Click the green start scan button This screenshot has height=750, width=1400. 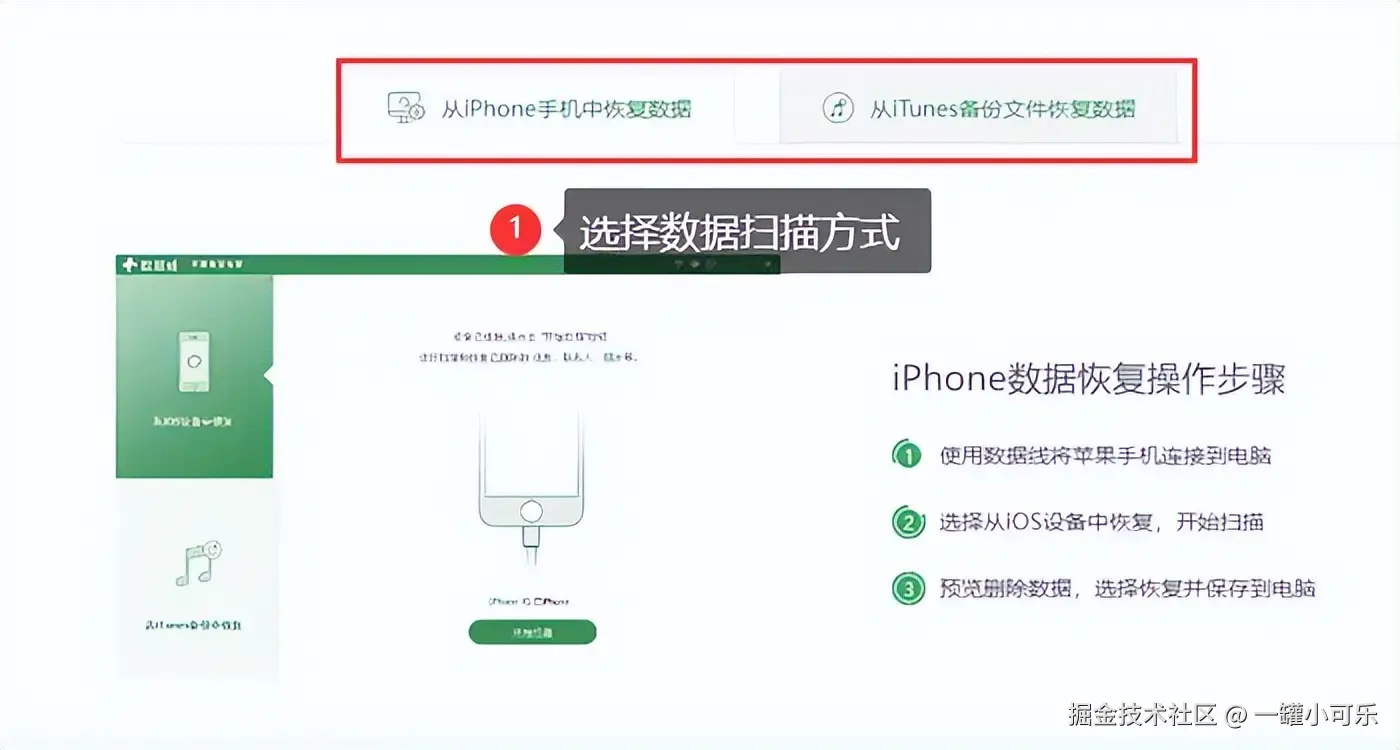coord(533,632)
